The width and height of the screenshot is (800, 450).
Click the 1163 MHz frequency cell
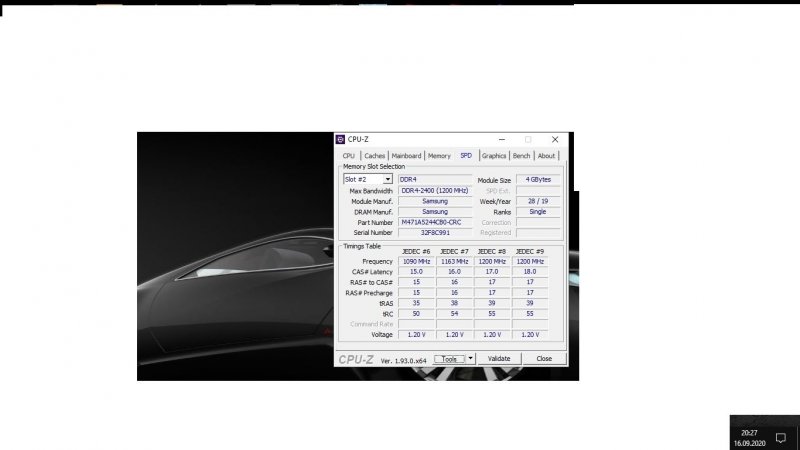tap(454, 261)
